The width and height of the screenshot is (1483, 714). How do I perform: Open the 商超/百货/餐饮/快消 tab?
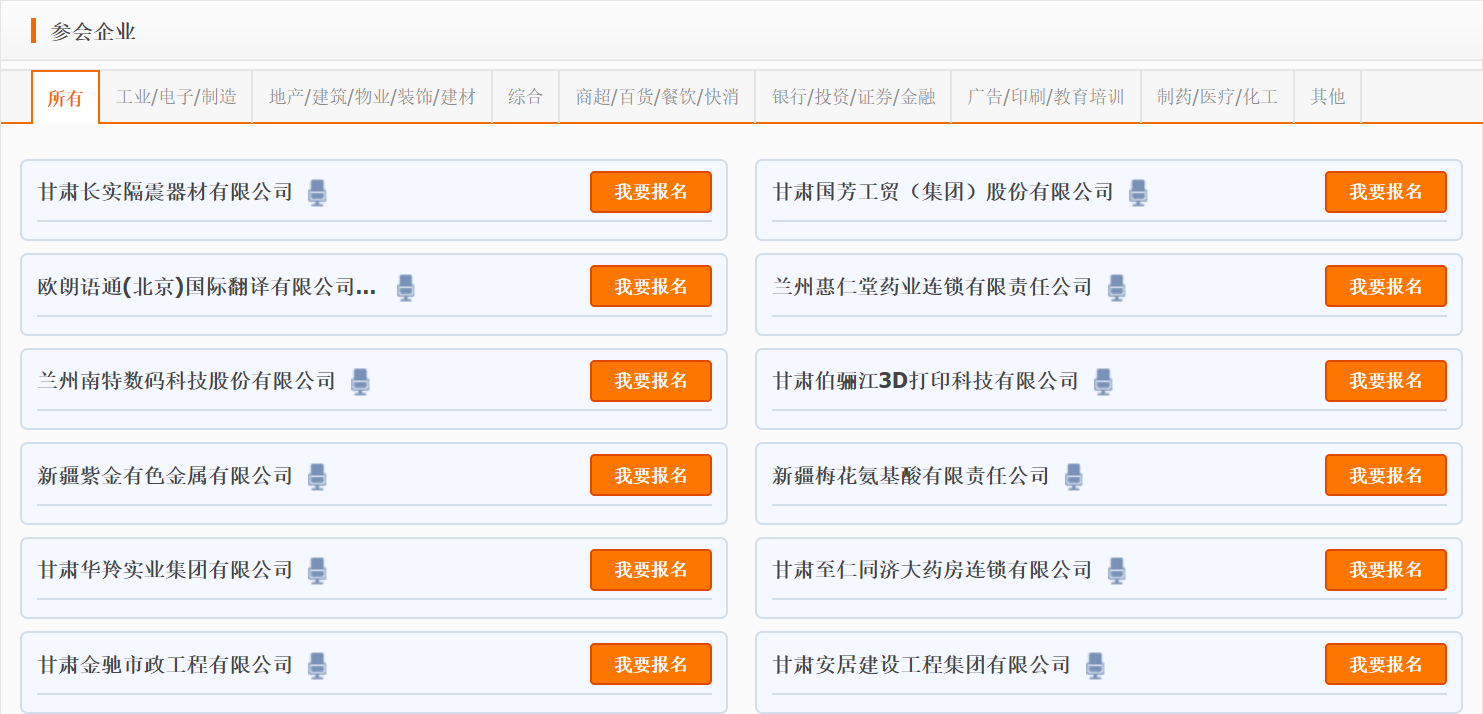pyautogui.click(x=657, y=97)
